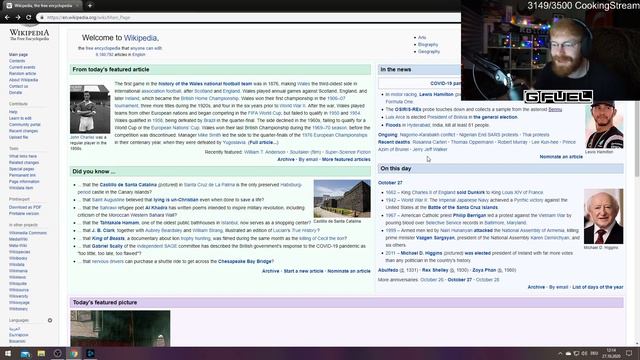
Task: Open the Wikiquote sister project link
Action: [x=18, y=284]
